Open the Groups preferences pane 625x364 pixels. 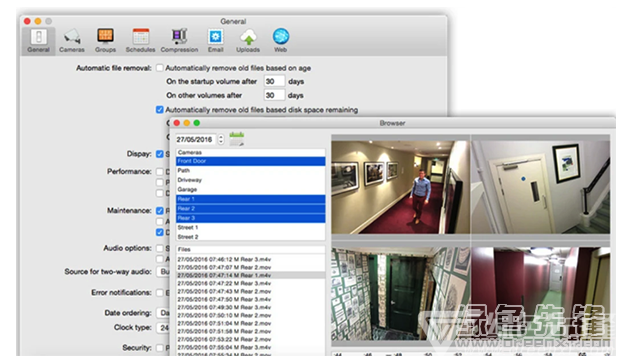coord(105,41)
